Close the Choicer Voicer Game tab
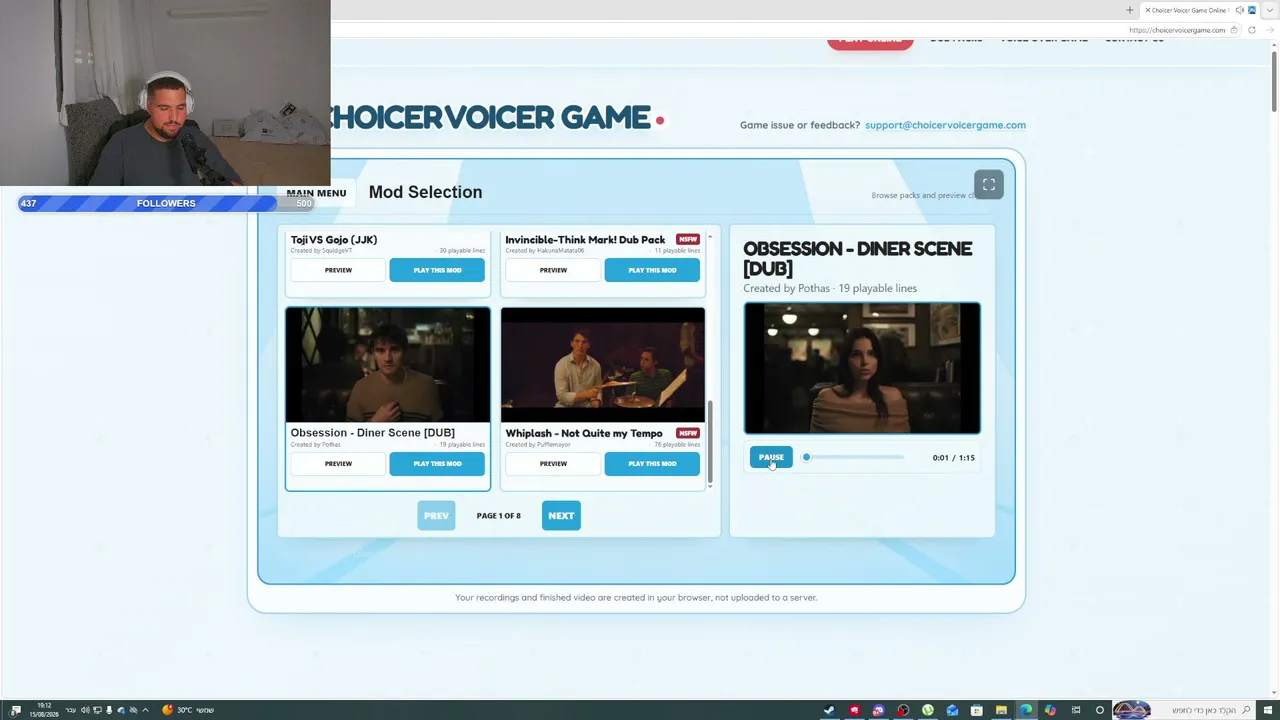The image size is (1280, 720). tap(1147, 10)
